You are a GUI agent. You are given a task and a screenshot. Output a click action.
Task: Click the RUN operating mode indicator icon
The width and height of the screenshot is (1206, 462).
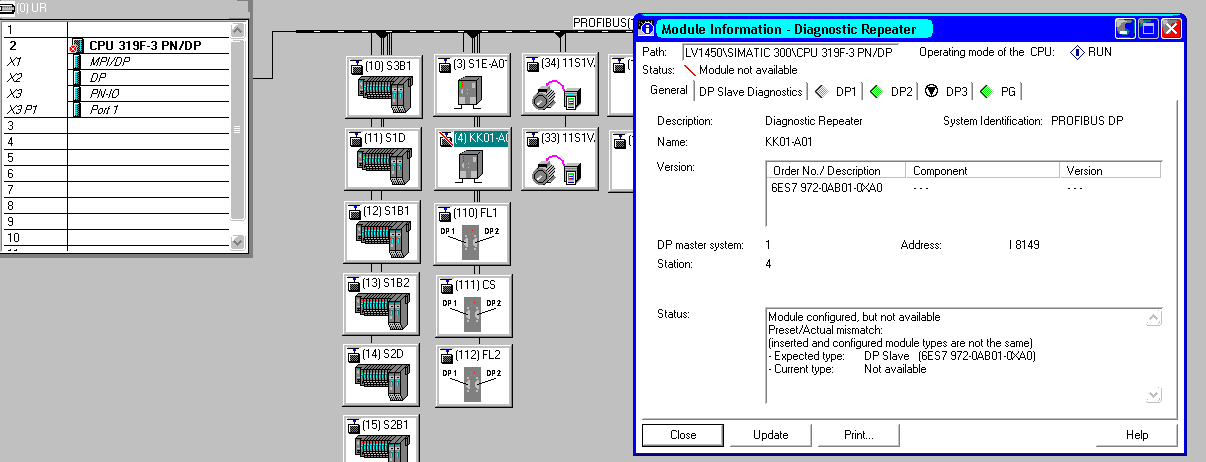(x=1077, y=52)
